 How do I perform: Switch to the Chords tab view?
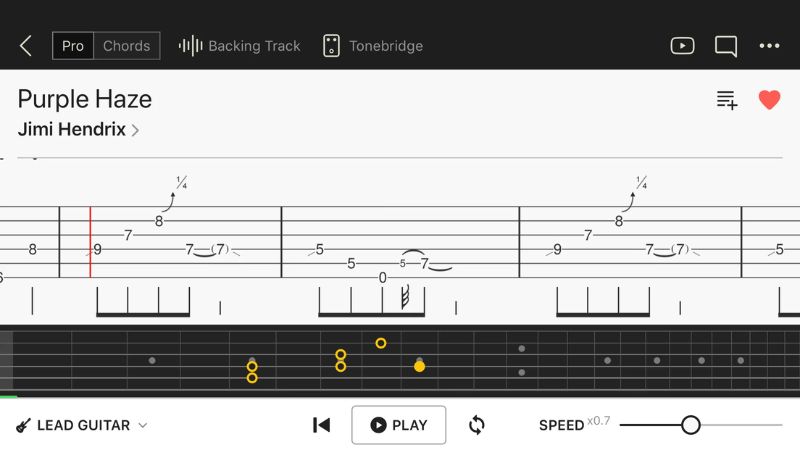click(x=126, y=46)
